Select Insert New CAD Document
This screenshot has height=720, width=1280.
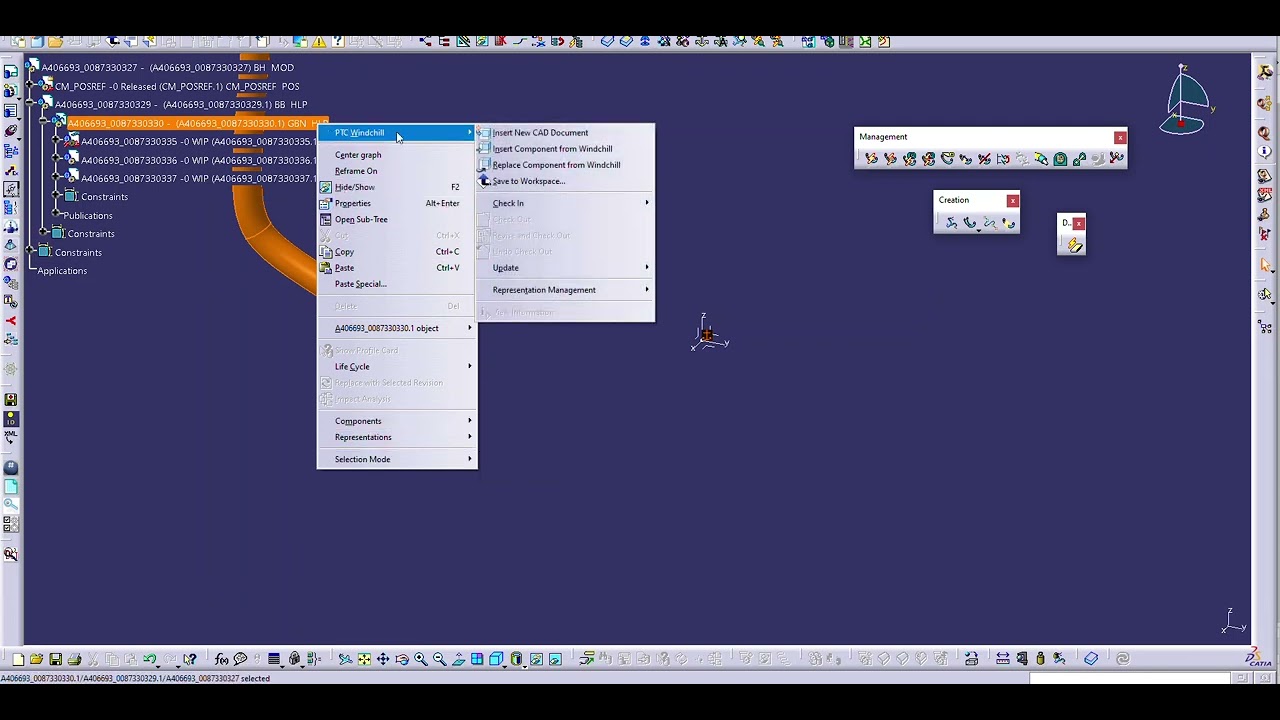(565, 133)
